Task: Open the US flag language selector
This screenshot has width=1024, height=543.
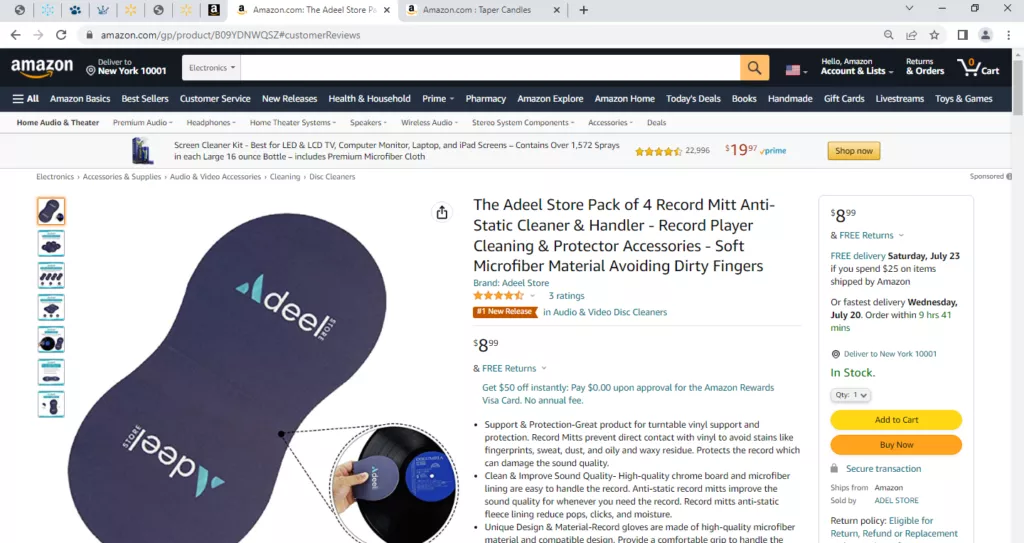Action: coord(796,70)
